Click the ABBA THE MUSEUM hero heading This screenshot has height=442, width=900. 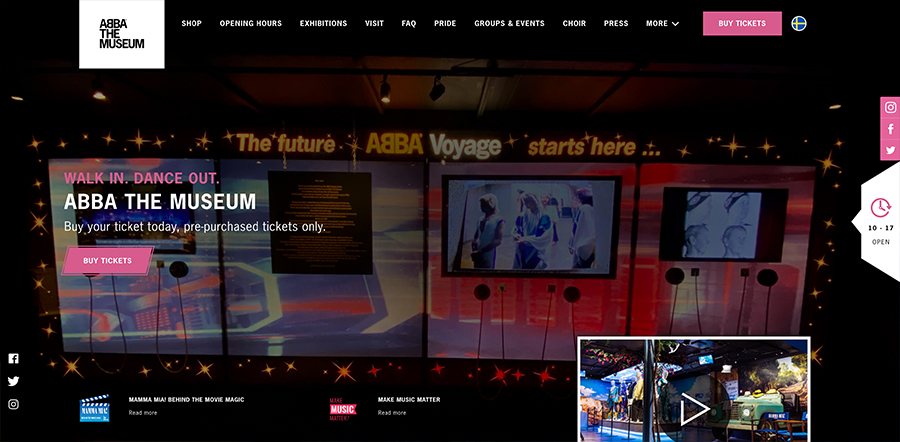160,201
